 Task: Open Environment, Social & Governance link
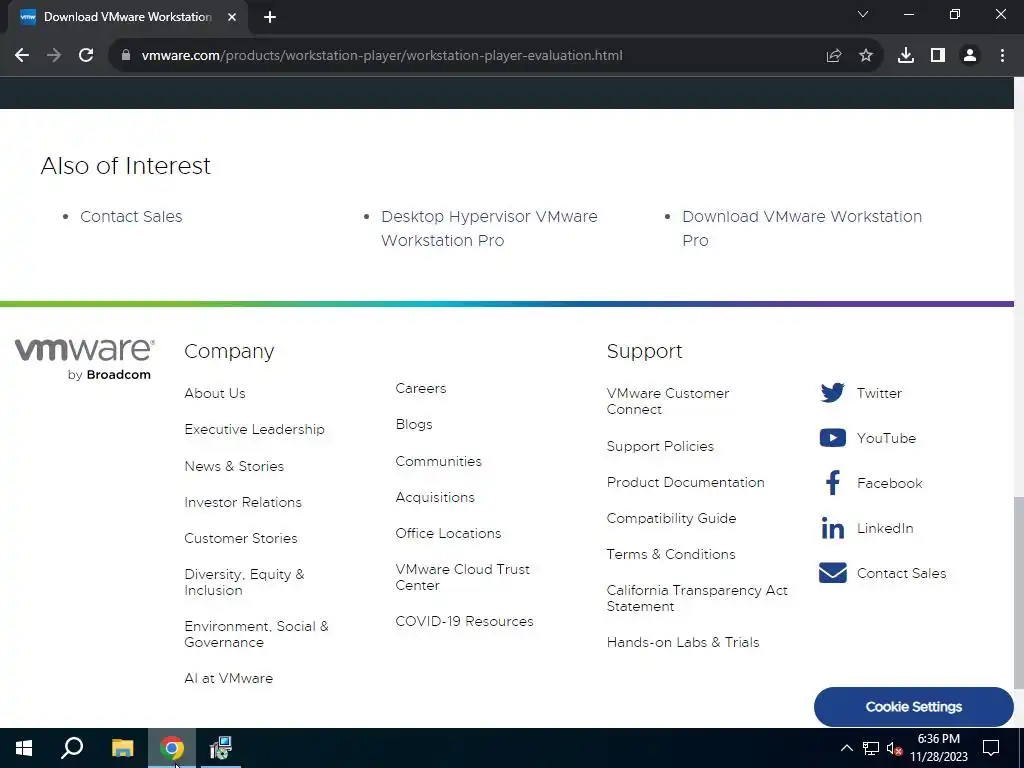point(256,634)
